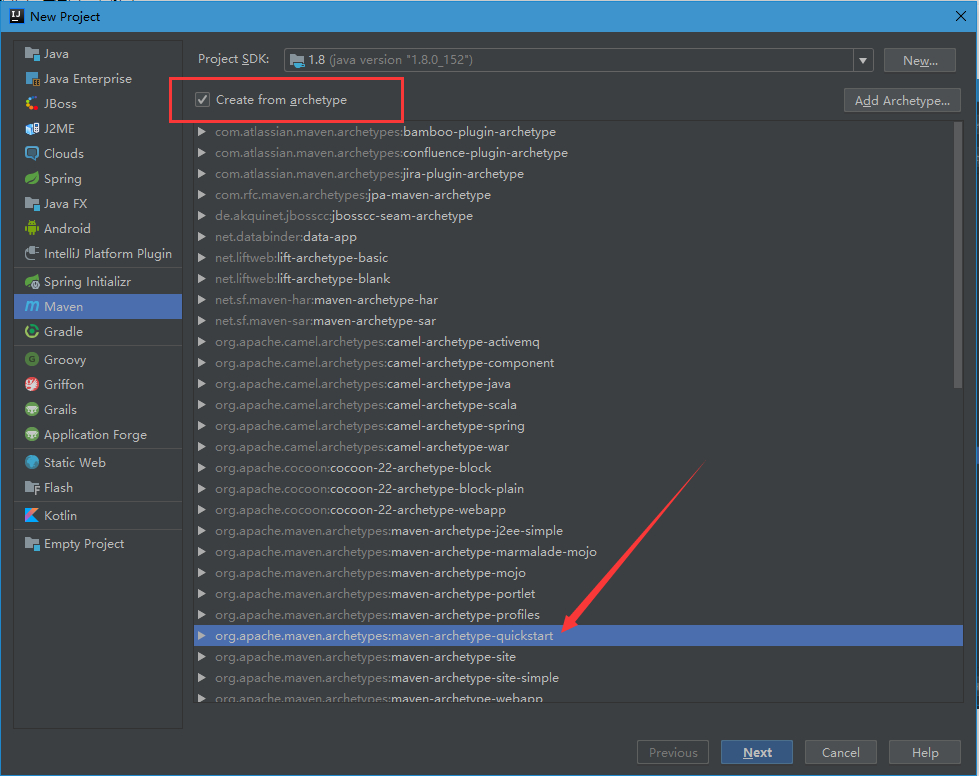
Task: Click the Next button
Action: pyautogui.click(x=757, y=752)
